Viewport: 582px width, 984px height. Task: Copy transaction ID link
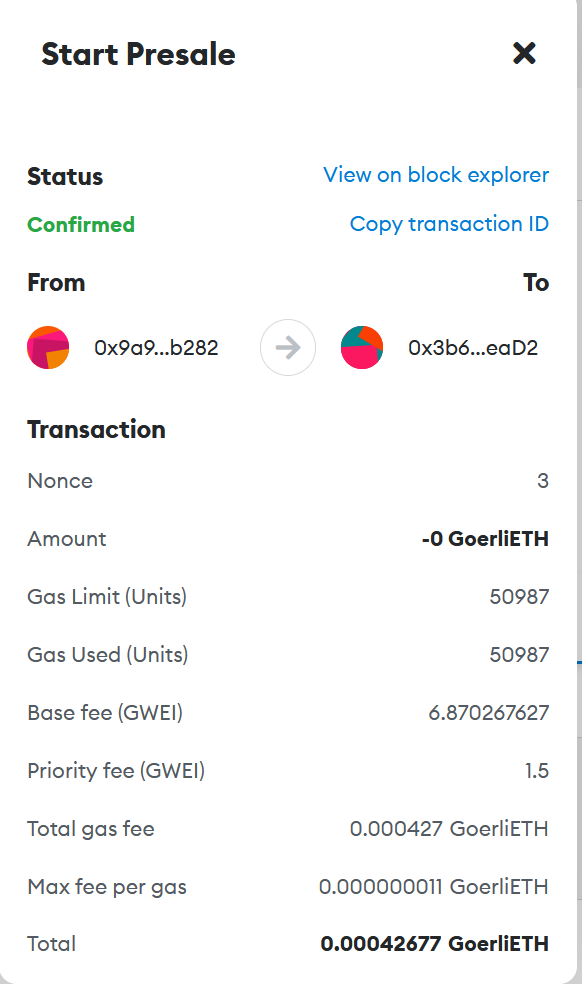(x=449, y=224)
